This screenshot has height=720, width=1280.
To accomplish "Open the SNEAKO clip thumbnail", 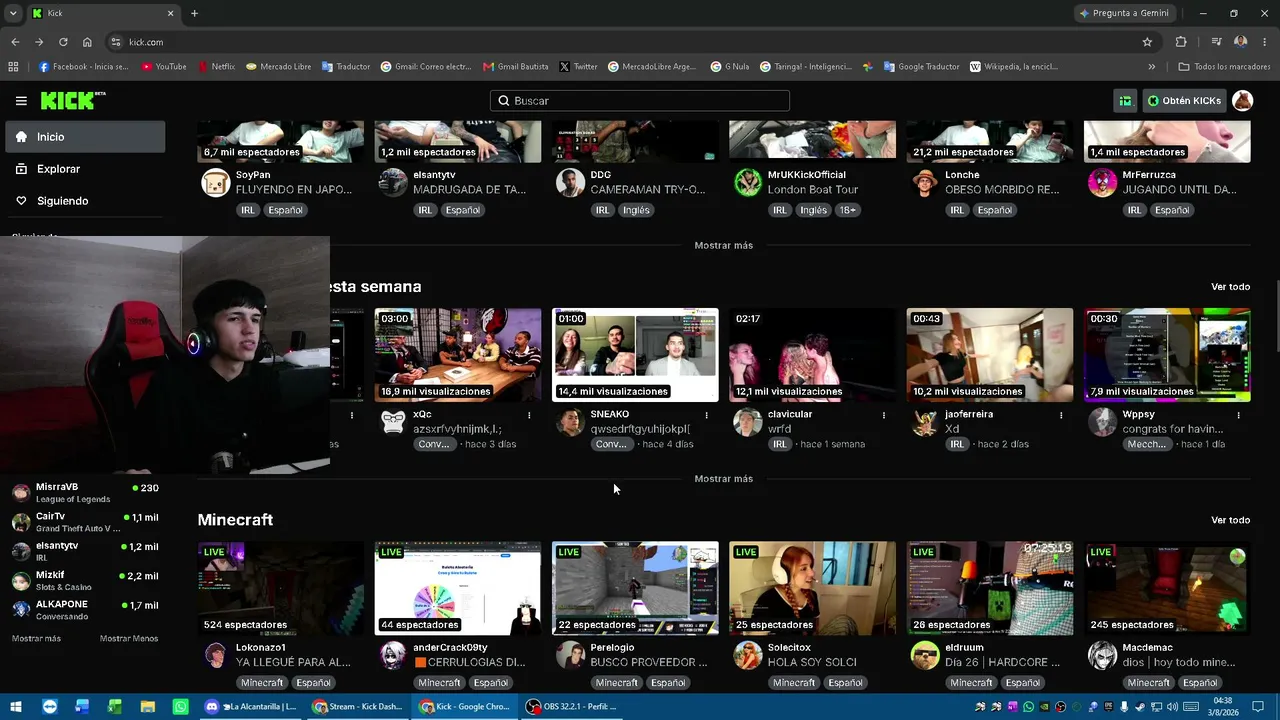I will click(x=635, y=355).
